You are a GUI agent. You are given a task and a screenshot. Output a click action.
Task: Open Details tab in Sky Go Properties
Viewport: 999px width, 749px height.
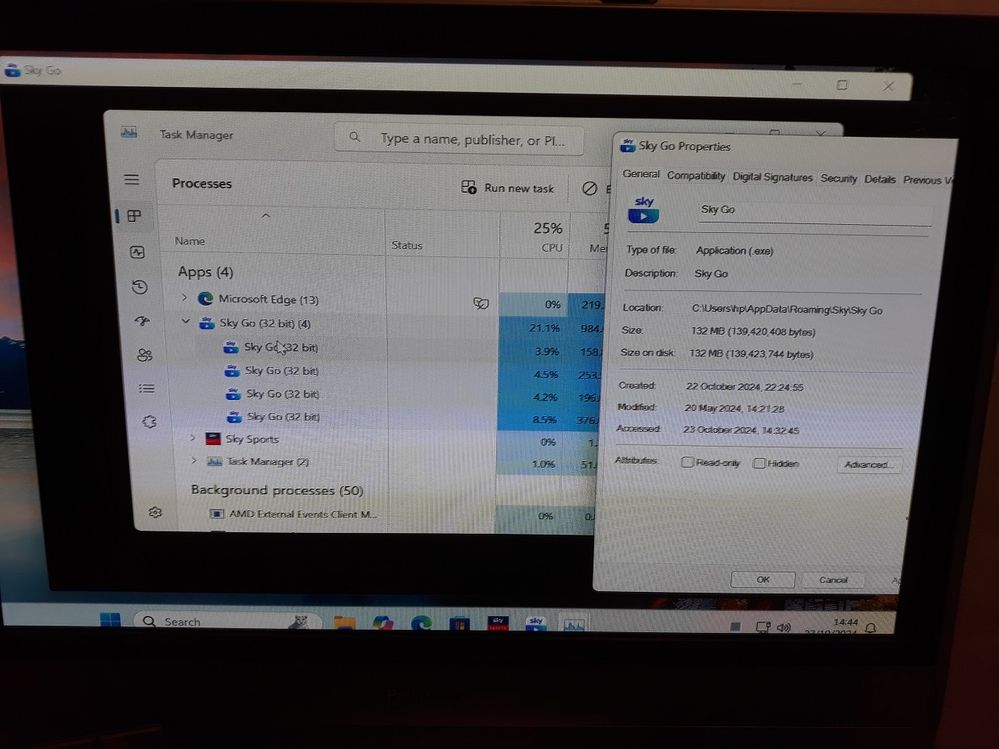pos(880,180)
